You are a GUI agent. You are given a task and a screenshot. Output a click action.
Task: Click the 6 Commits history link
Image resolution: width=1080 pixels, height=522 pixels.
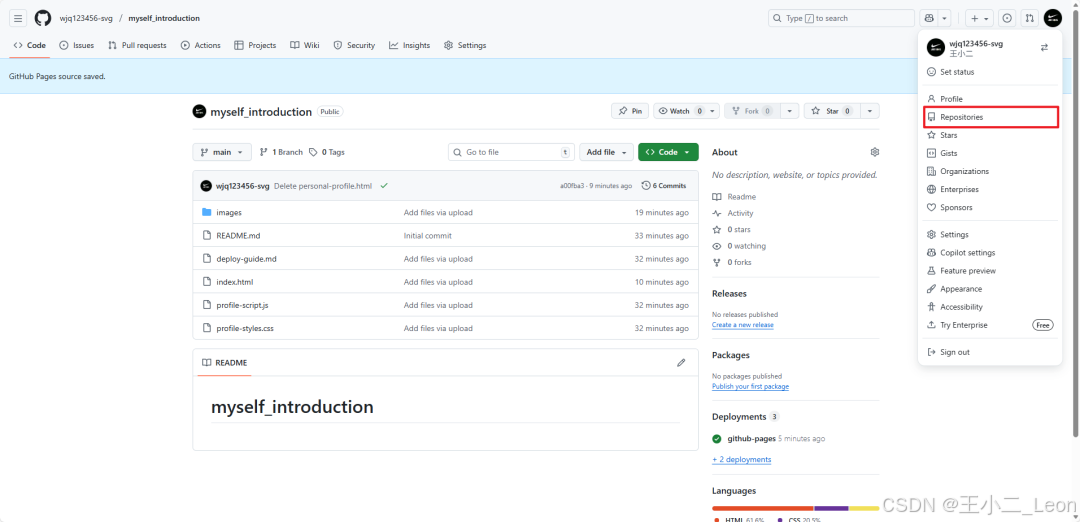click(664, 186)
